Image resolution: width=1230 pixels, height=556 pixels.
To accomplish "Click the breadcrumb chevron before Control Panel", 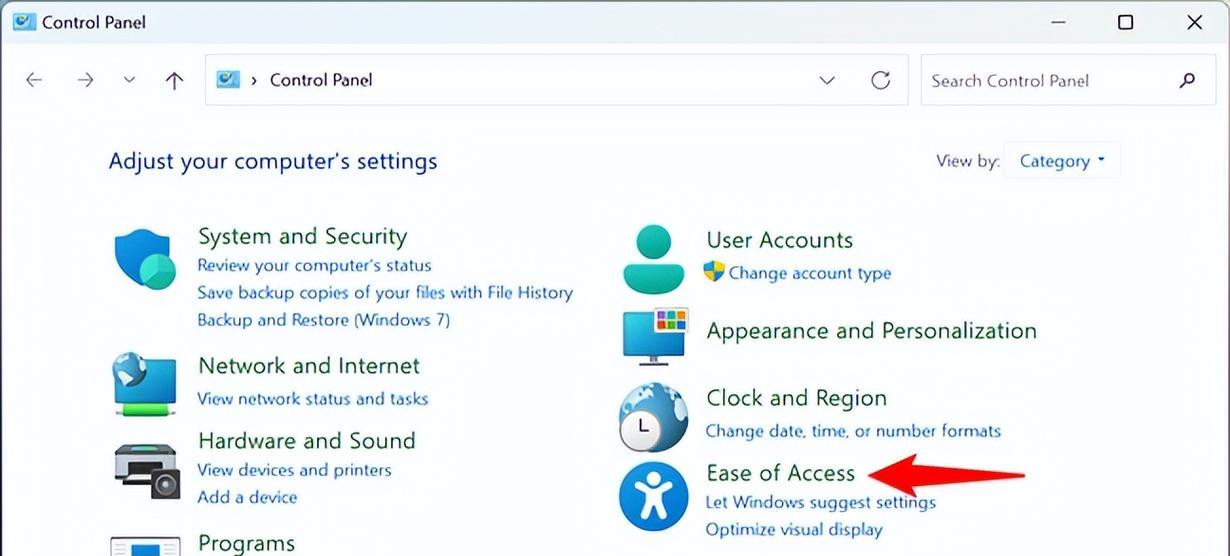I will (x=255, y=80).
